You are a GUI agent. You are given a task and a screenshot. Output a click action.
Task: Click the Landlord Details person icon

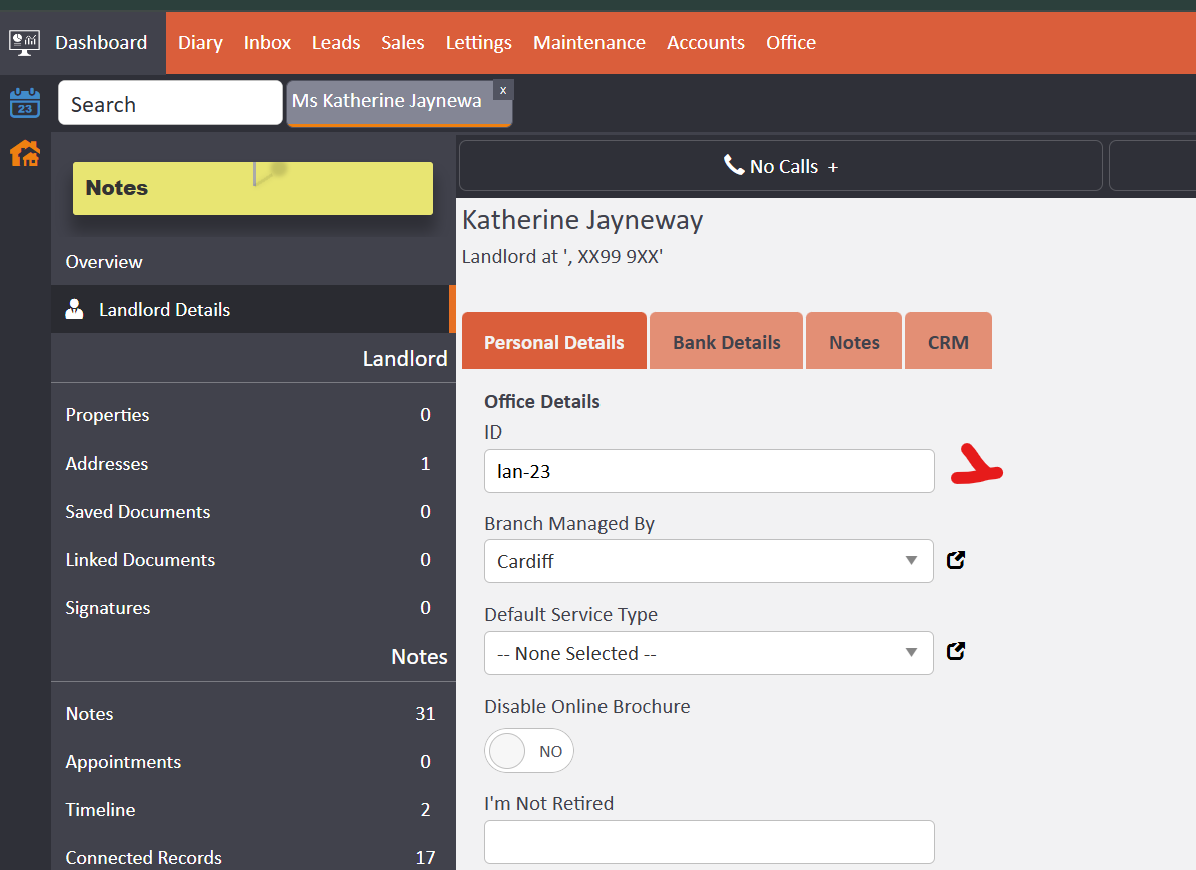click(x=74, y=309)
